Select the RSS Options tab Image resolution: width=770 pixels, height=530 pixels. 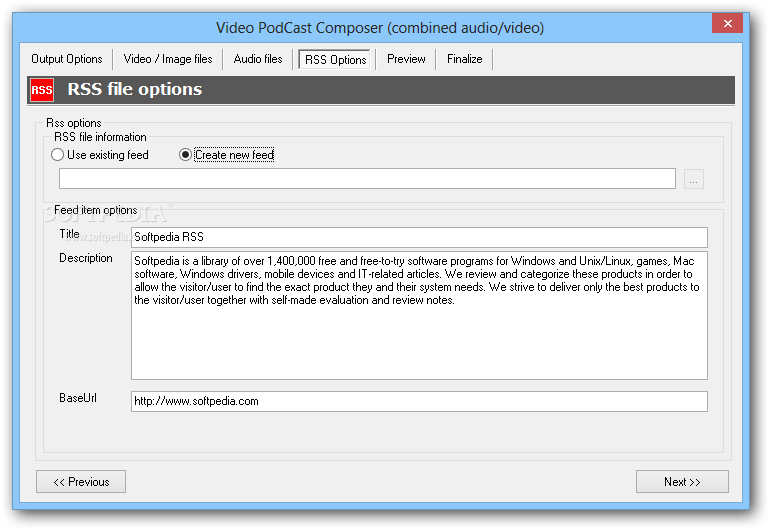click(x=335, y=59)
